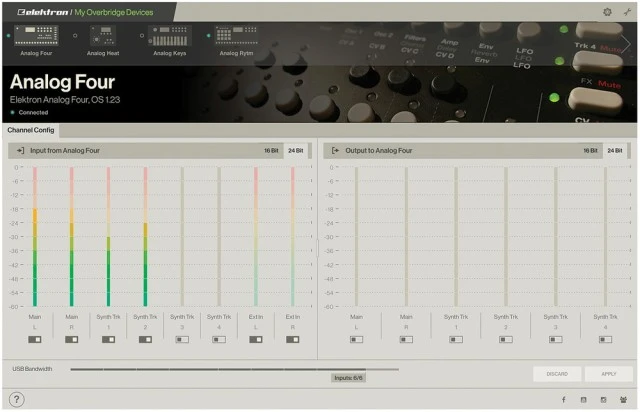Screen dimensions: 640x412
Task: Click the USB Bandwidth label
Action: pos(32,369)
